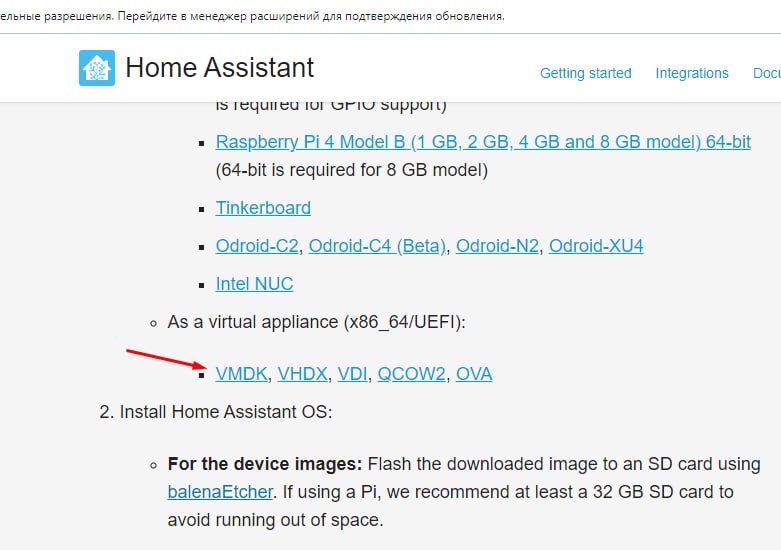Click the Home Assistant house logo icon
Viewport: 781px width, 550px height.
(x=97, y=68)
